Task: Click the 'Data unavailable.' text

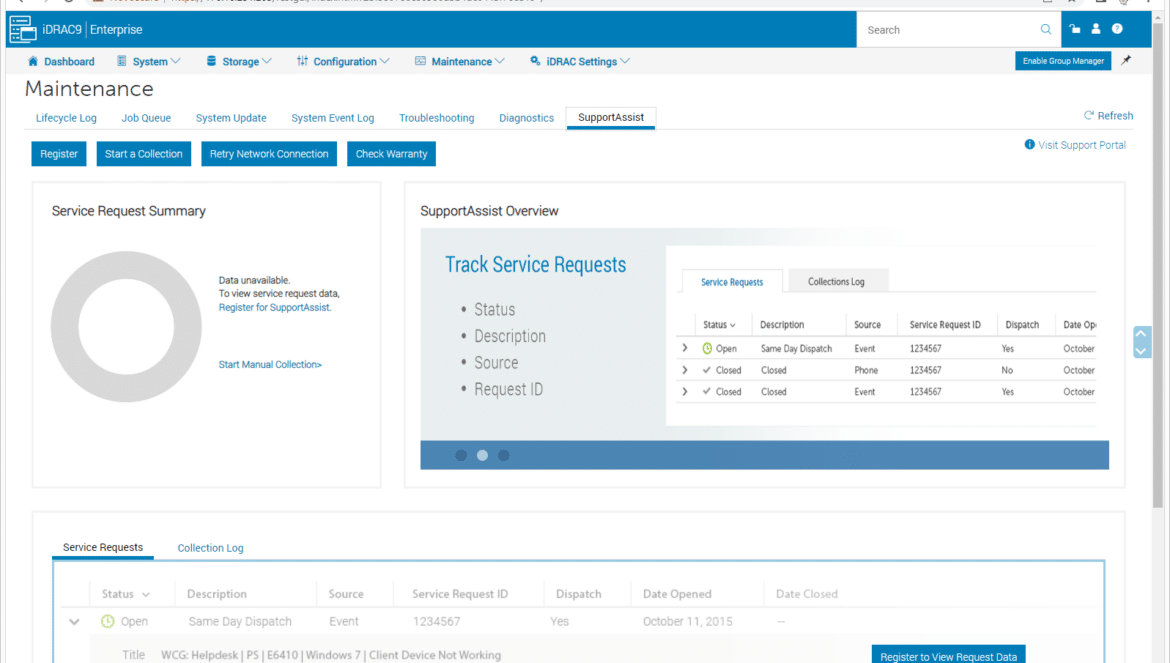Action: [254, 280]
